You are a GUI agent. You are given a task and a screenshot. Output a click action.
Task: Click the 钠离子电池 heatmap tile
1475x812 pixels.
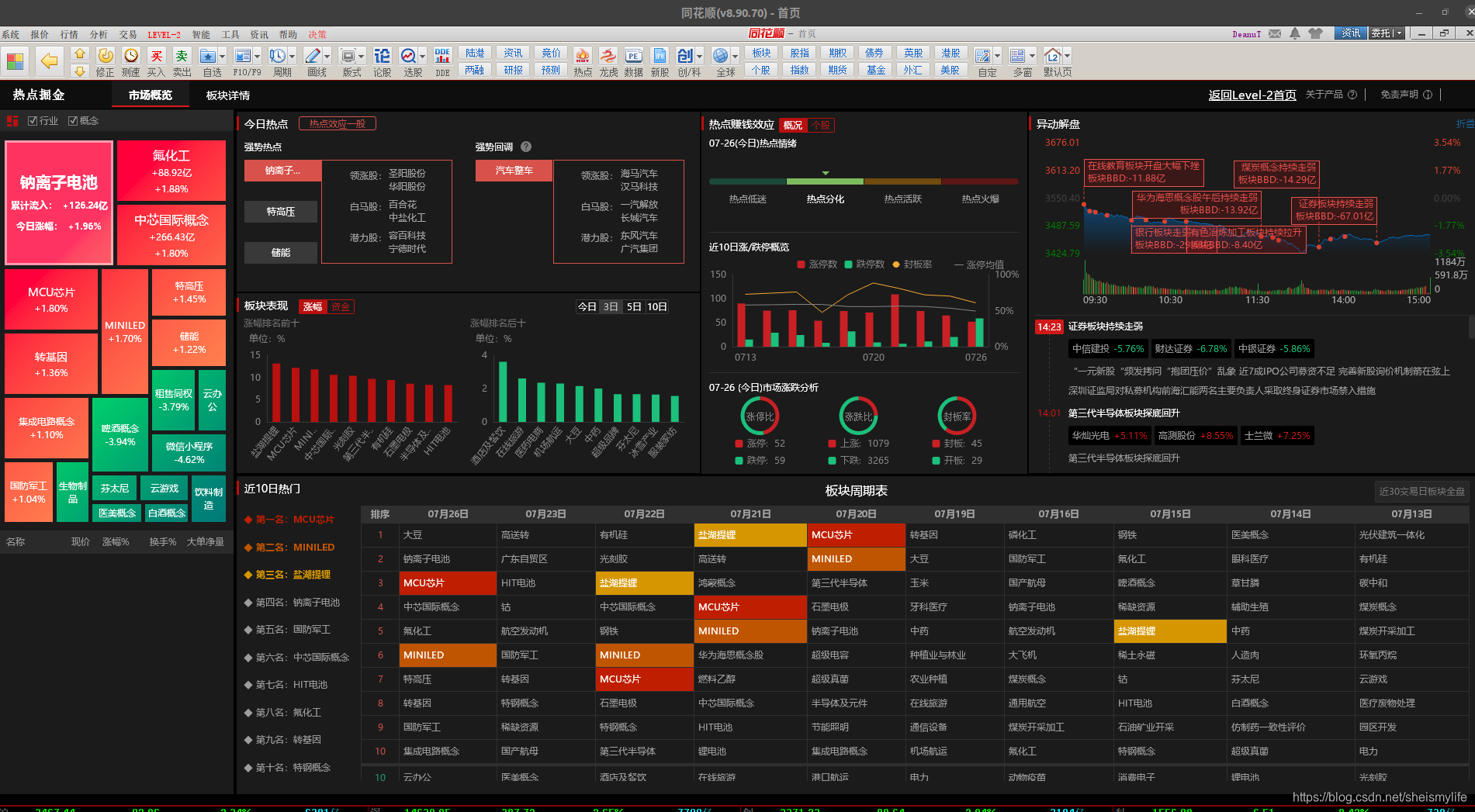click(59, 202)
